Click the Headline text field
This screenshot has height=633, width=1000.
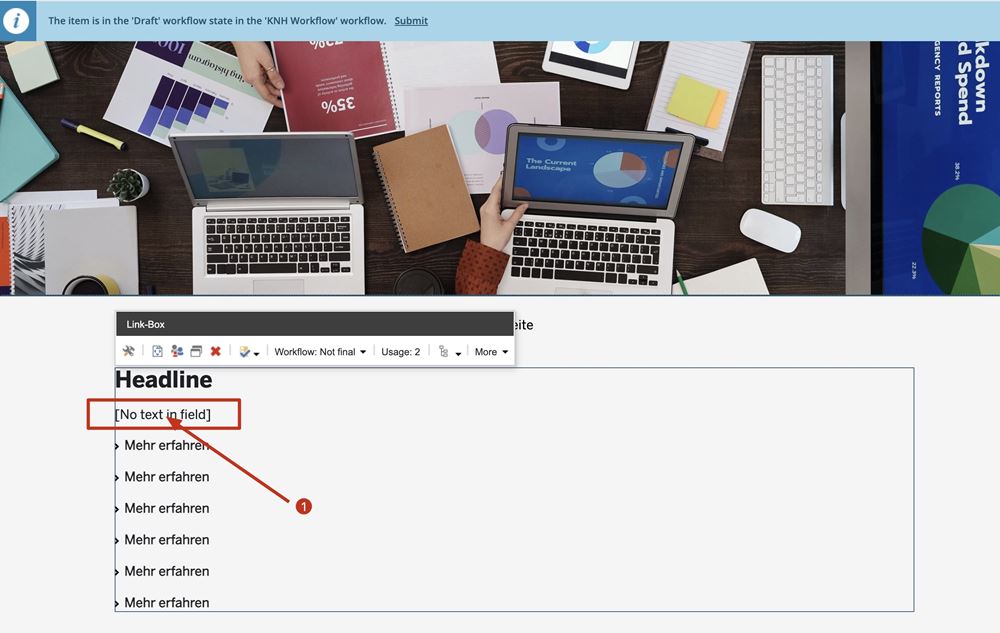pyautogui.click(x=164, y=380)
